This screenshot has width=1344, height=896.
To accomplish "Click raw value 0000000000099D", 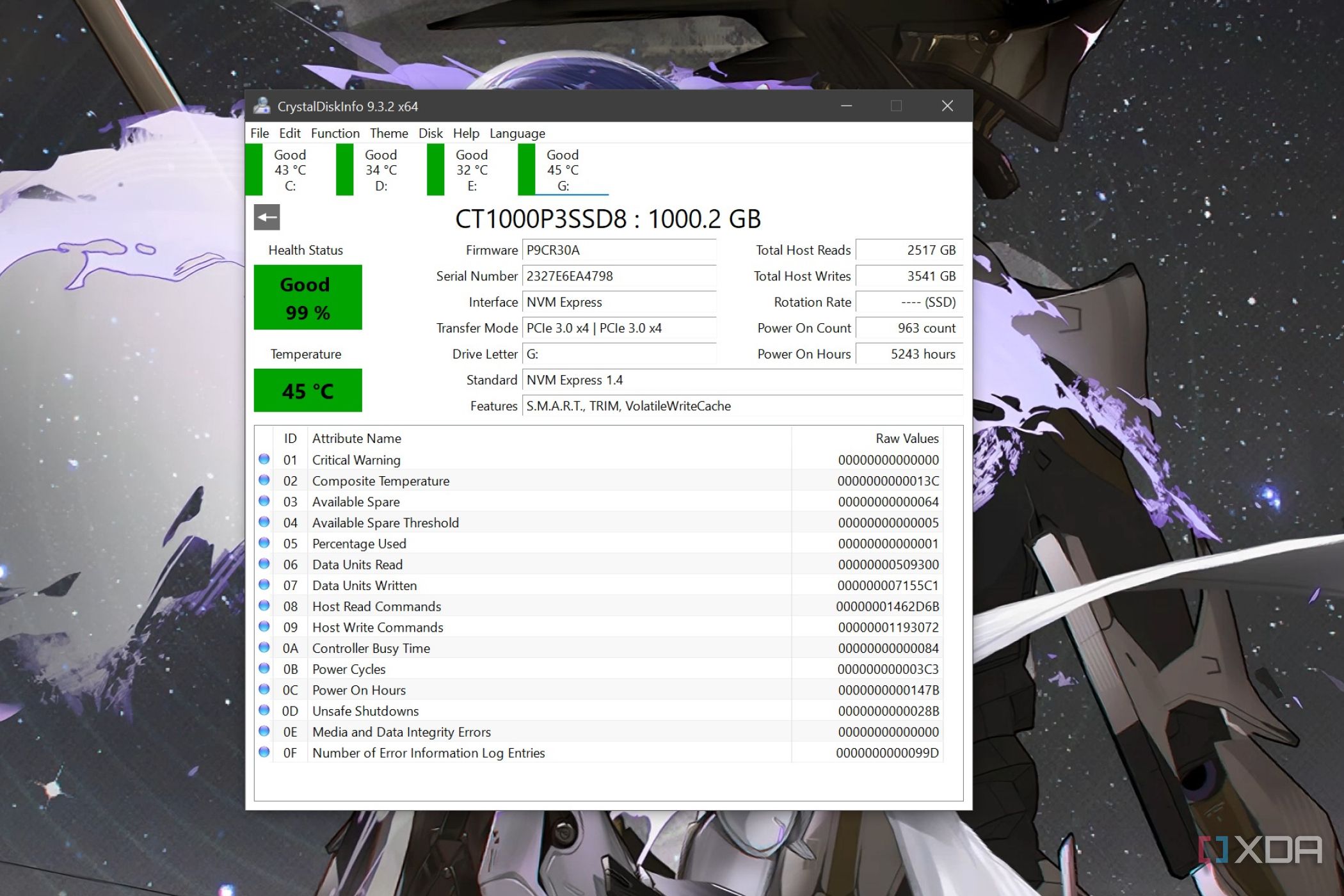I will click(x=887, y=753).
